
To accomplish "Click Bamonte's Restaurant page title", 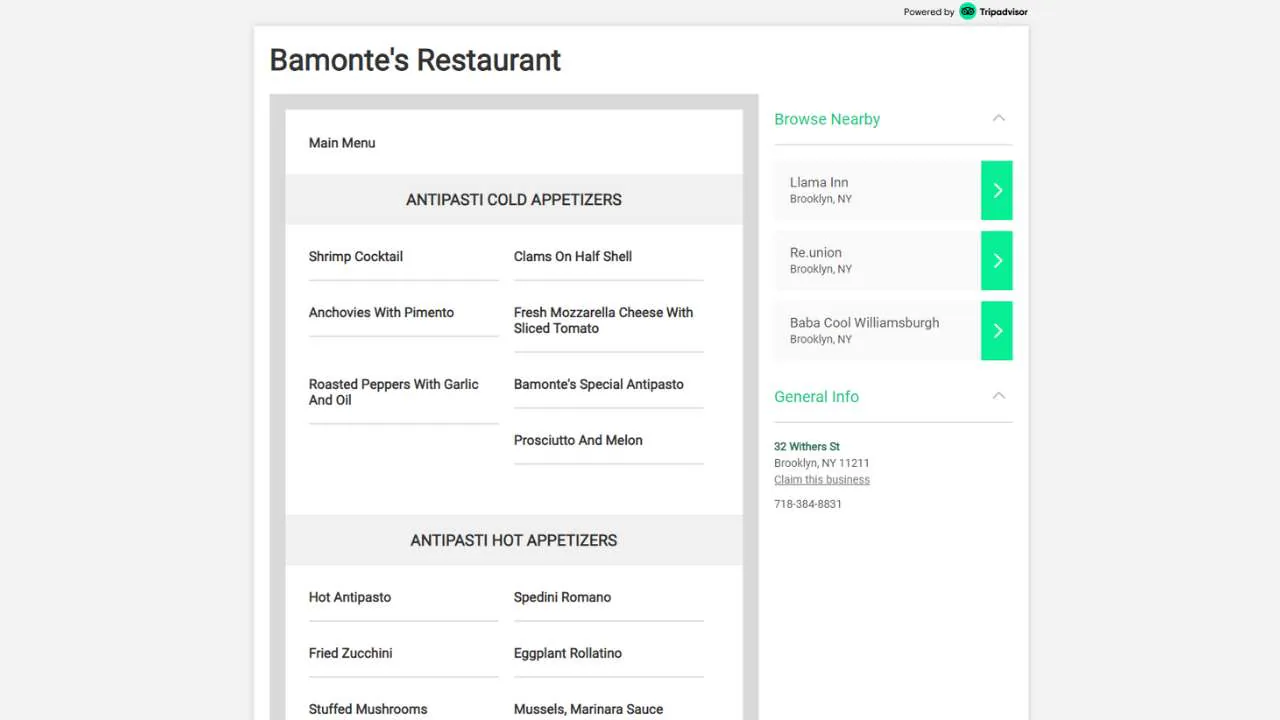I will [415, 60].
